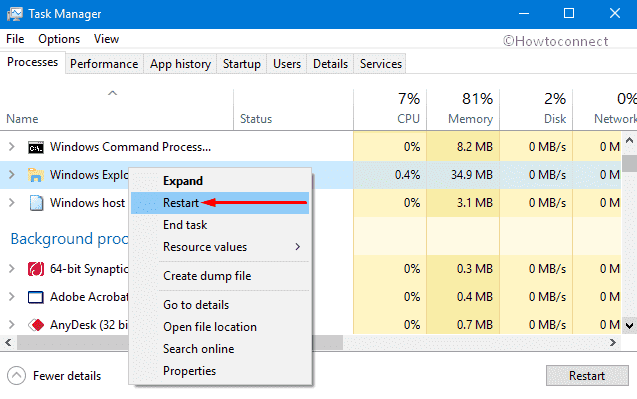Image resolution: width=637 pixels, height=399 pixels.
Task: Sort by the CPU column header
Action: point(390,110)
